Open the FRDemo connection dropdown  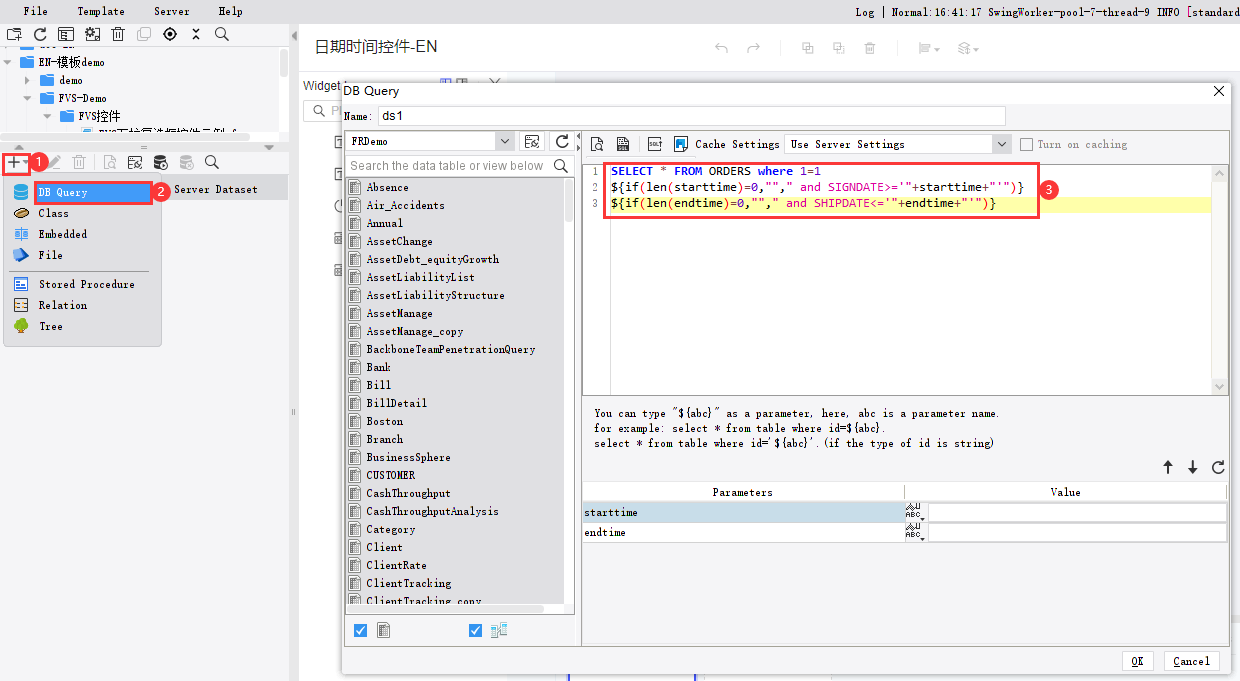tap(505, 140)
